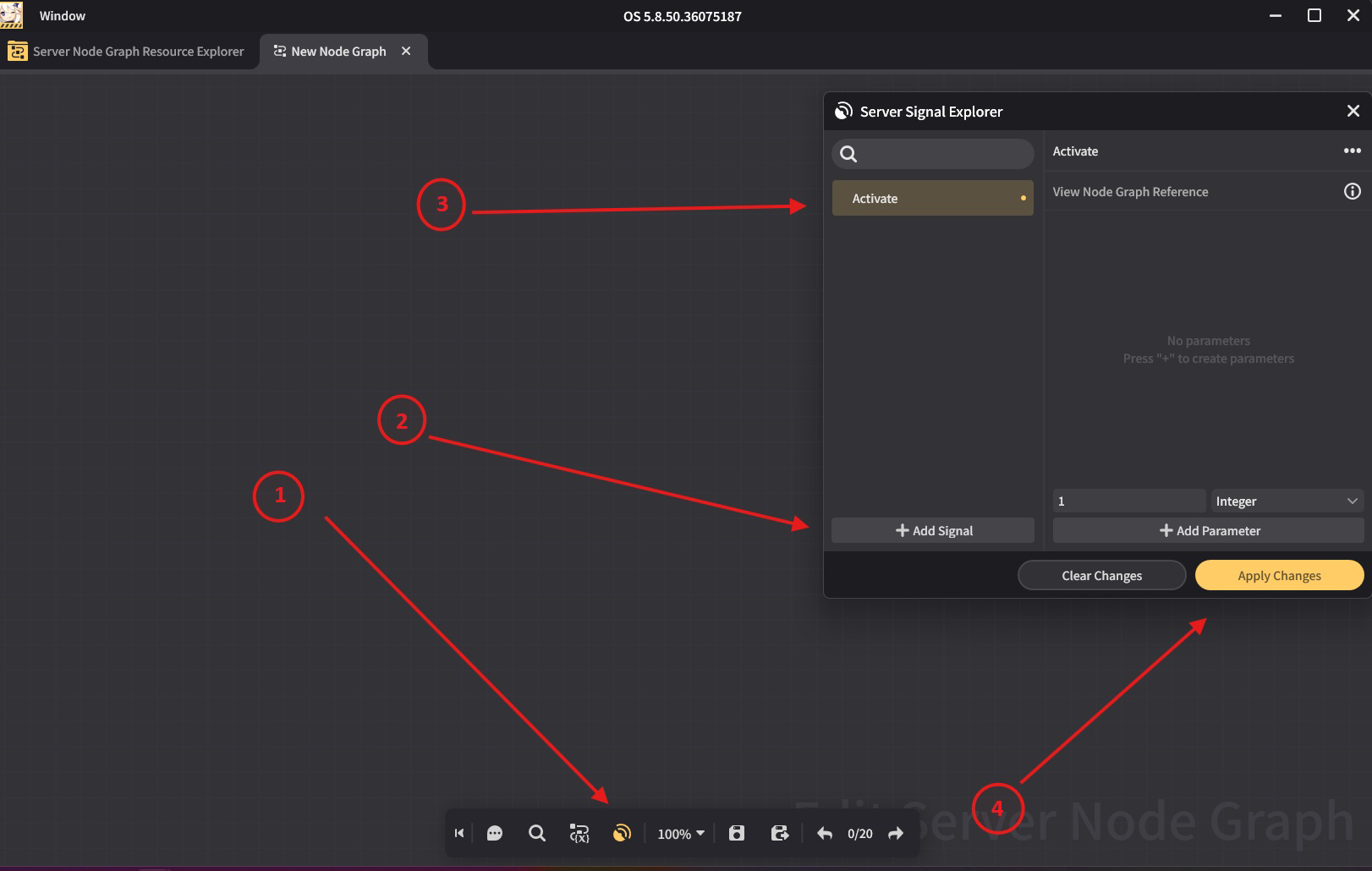Click Clear Changes
1372x871 pixels.
coord(1102,575)
